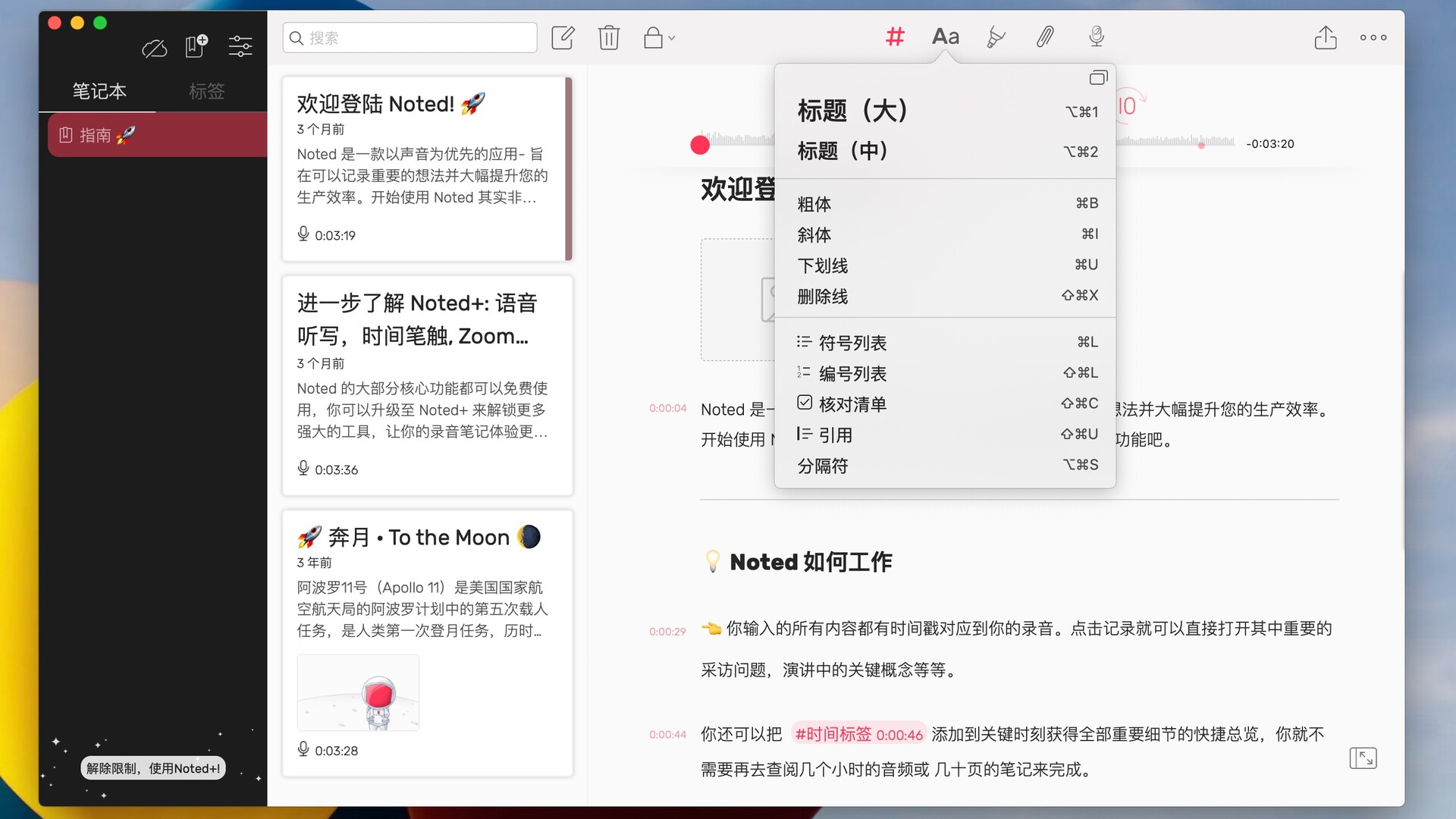Click the Noted 如何工作 heading

tap(811, 562)
